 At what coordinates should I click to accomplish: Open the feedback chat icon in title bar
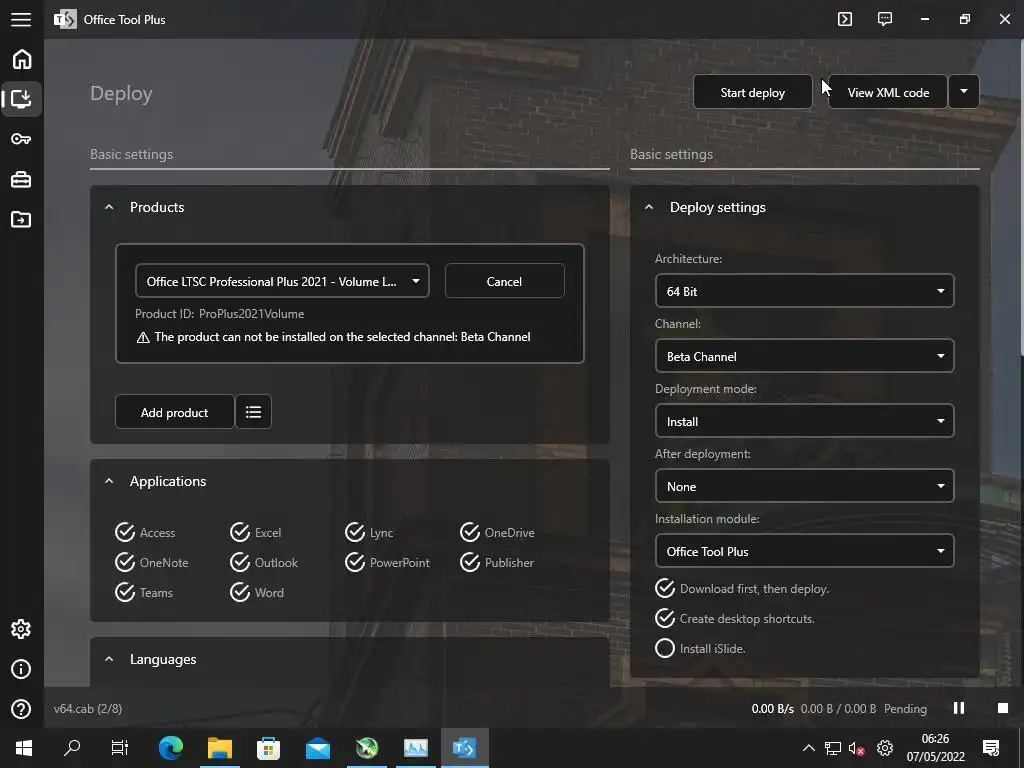point(885,19)
